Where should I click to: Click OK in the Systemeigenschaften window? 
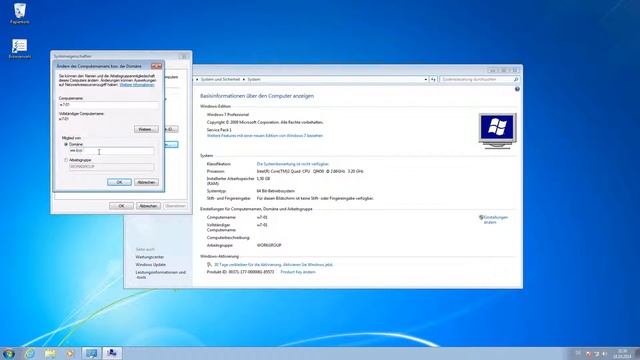121,206
